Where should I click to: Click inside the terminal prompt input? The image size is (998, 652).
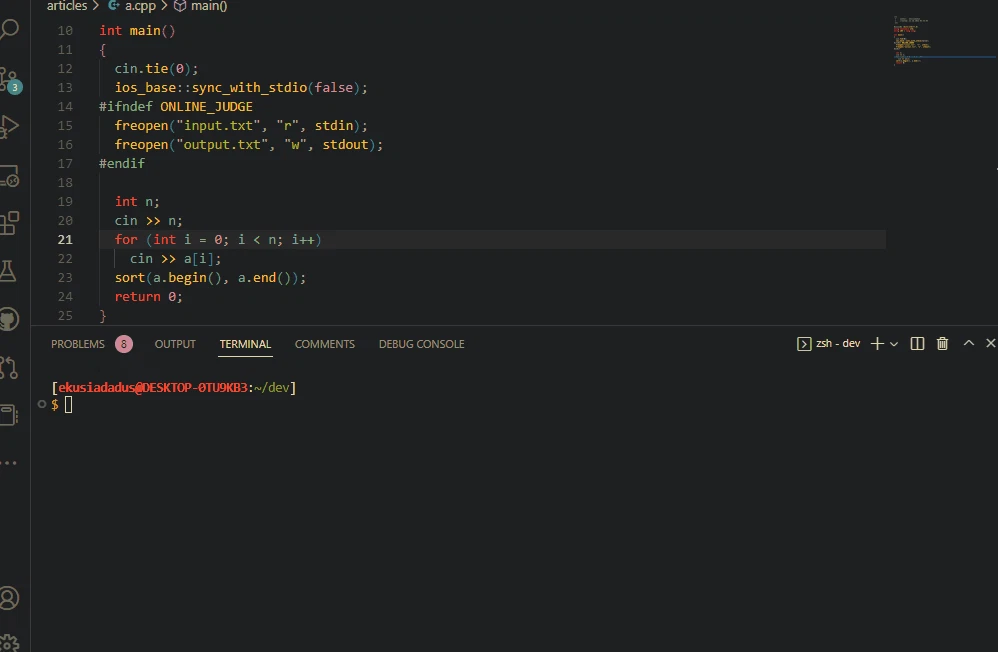(69, 404)
